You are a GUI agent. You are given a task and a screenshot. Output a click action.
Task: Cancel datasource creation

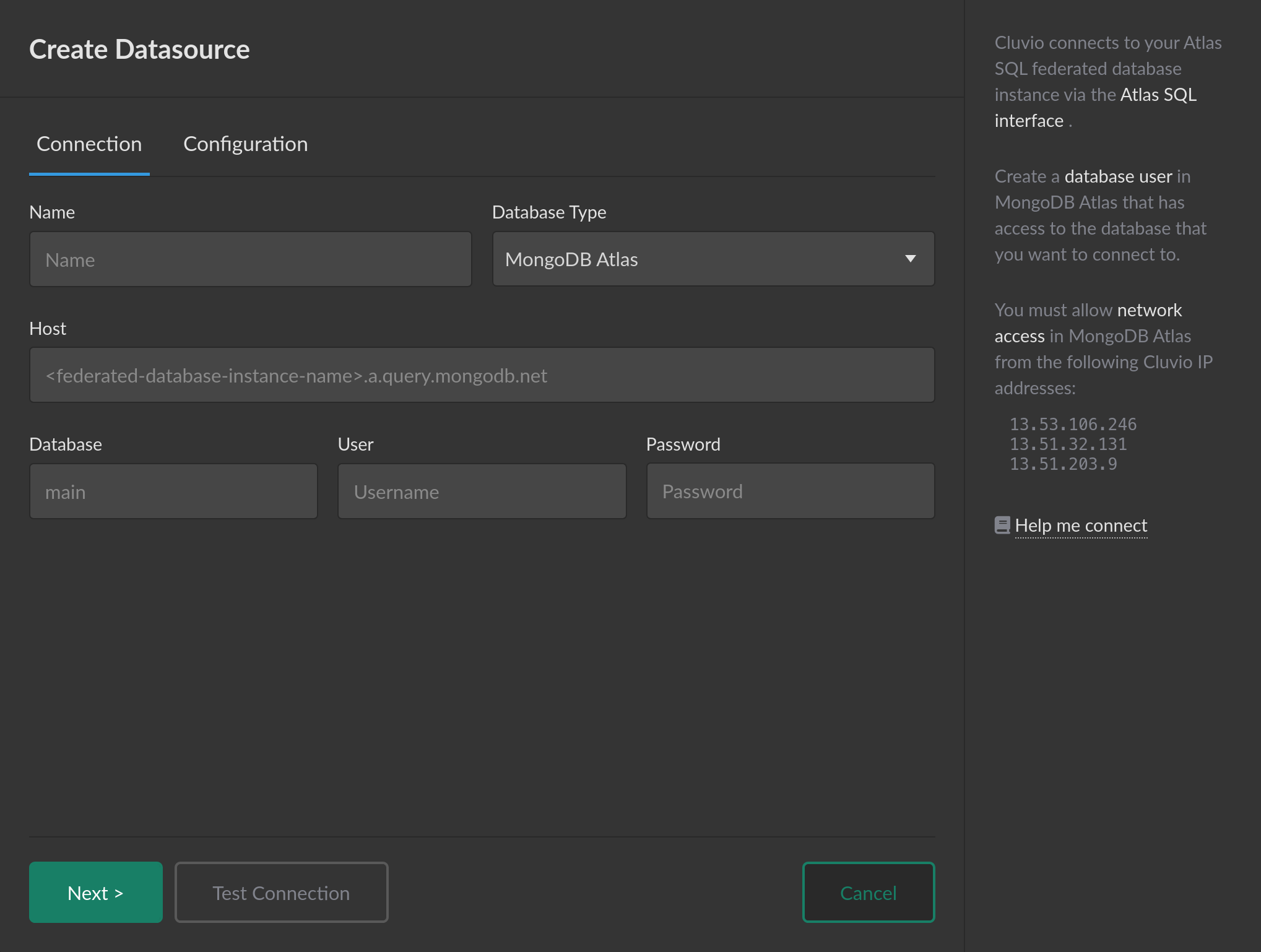tap(869, 893)
